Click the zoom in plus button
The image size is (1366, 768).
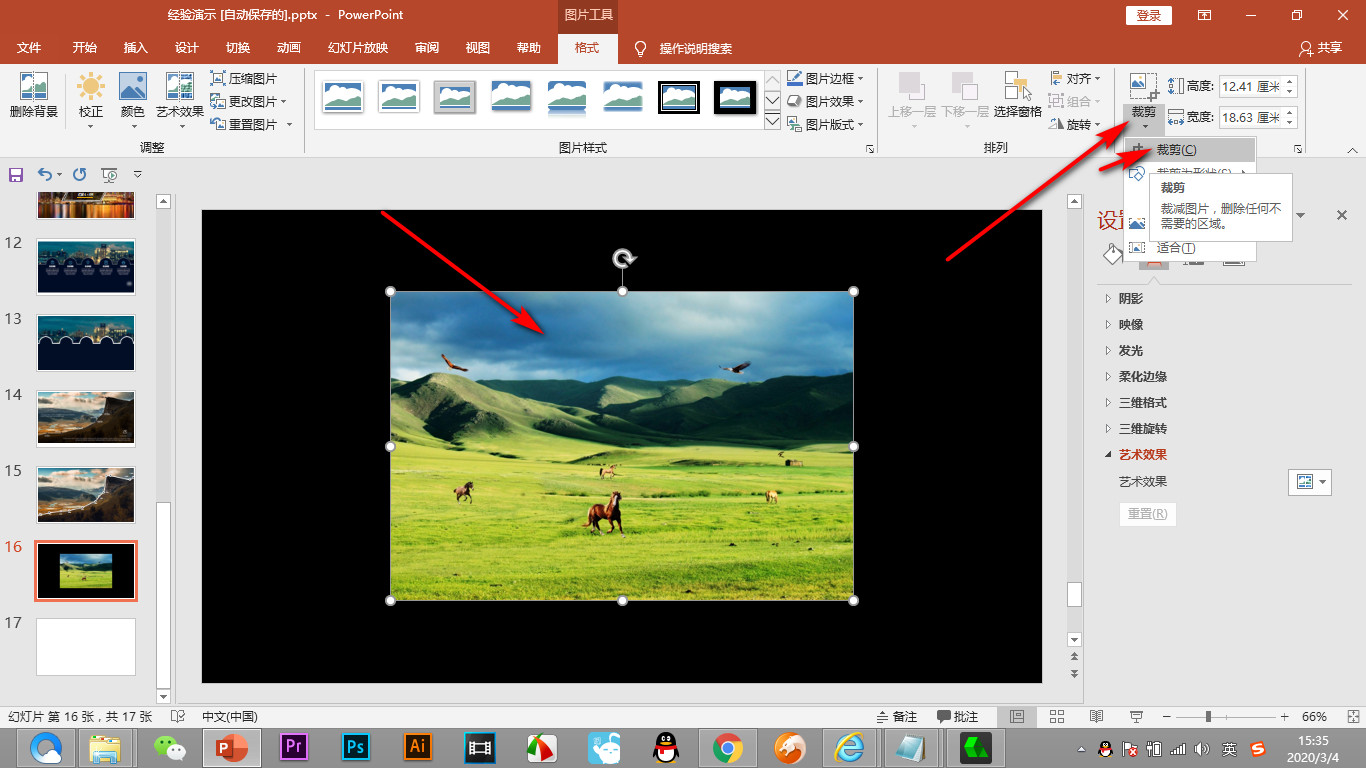click(x=1285, y=717)
